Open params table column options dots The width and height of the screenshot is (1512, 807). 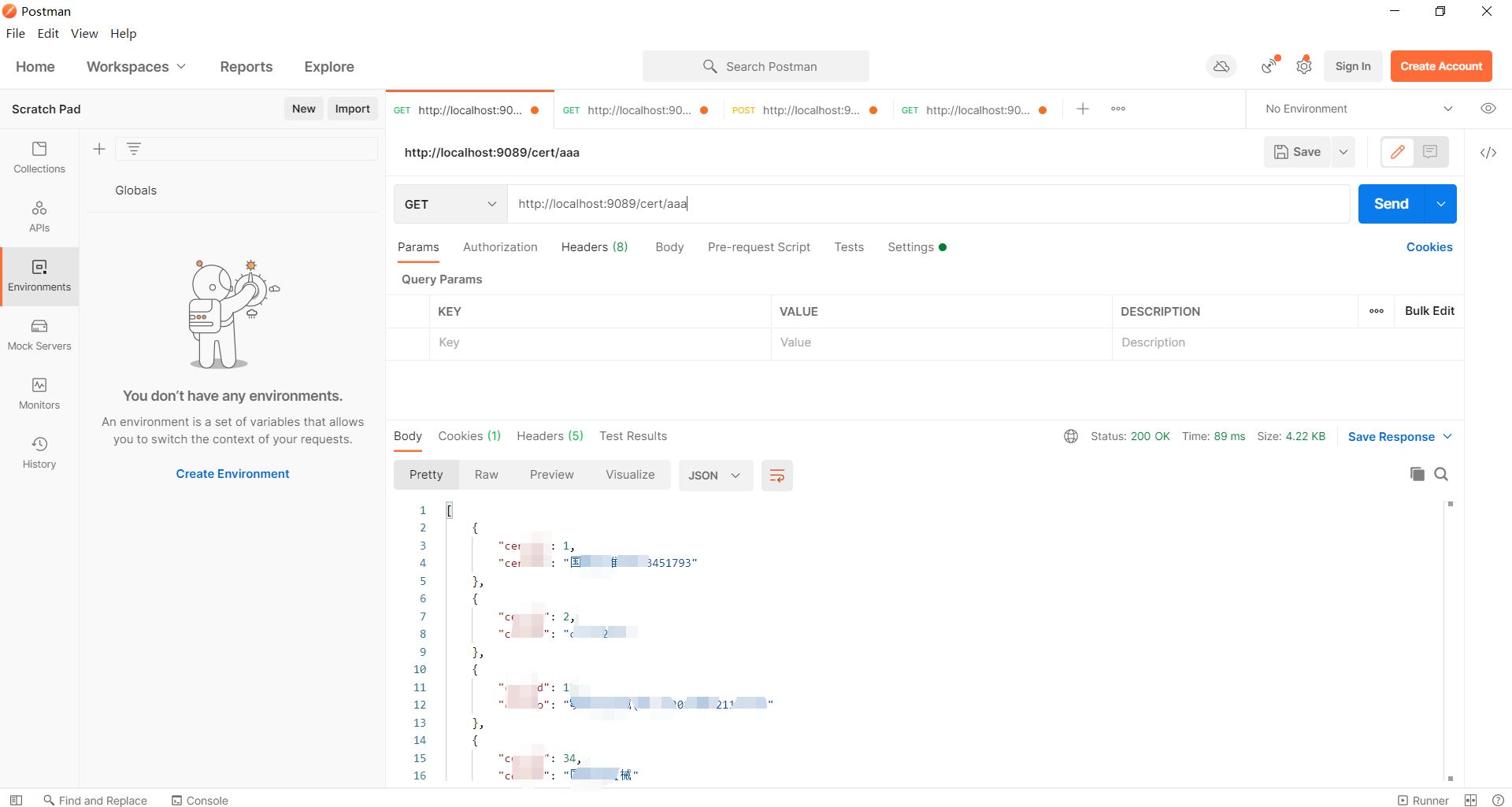coord(1377,311)
